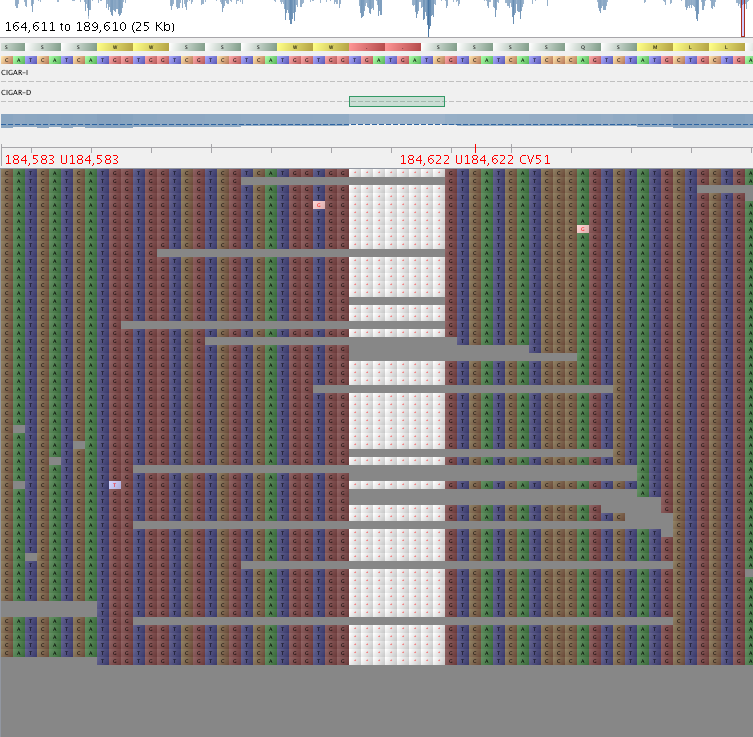This screenshot has height=737, width=753.
Task: Click the red amino acid block in protein track
Action: pos(385,47)
